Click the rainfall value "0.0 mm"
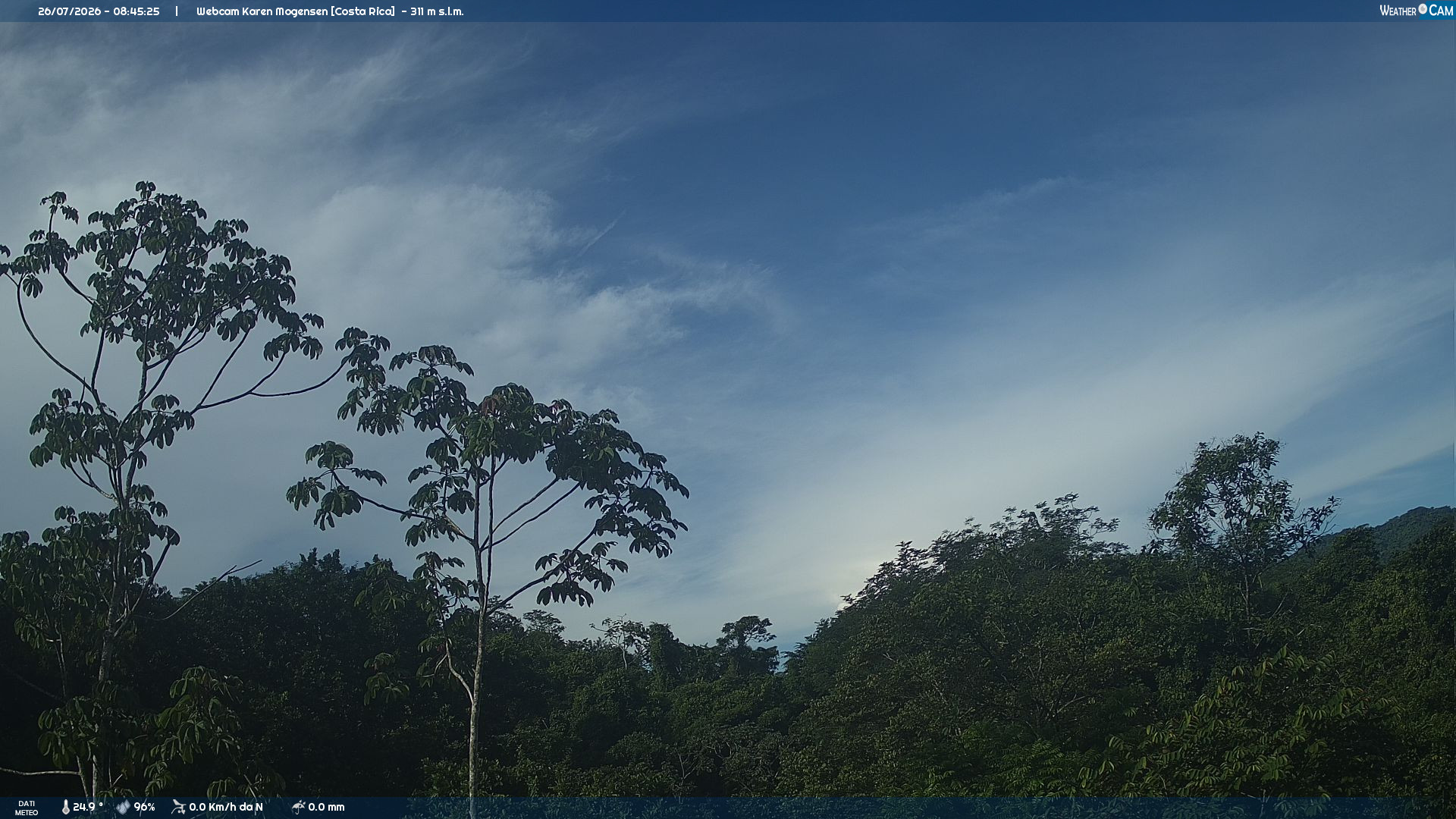The image size is (1456, 819). point(326,807)
